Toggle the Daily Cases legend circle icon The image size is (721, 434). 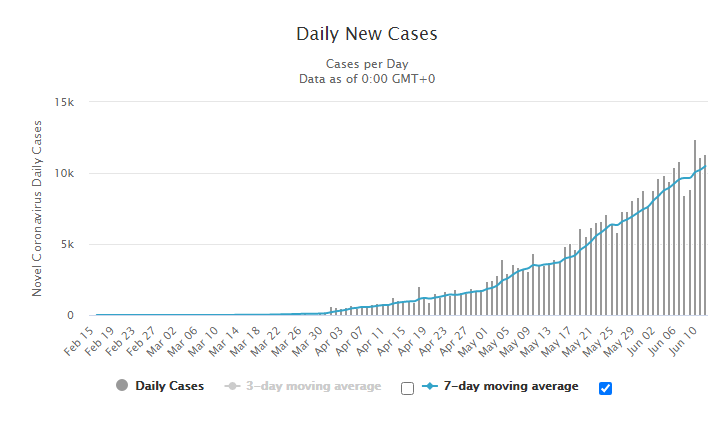122,385
